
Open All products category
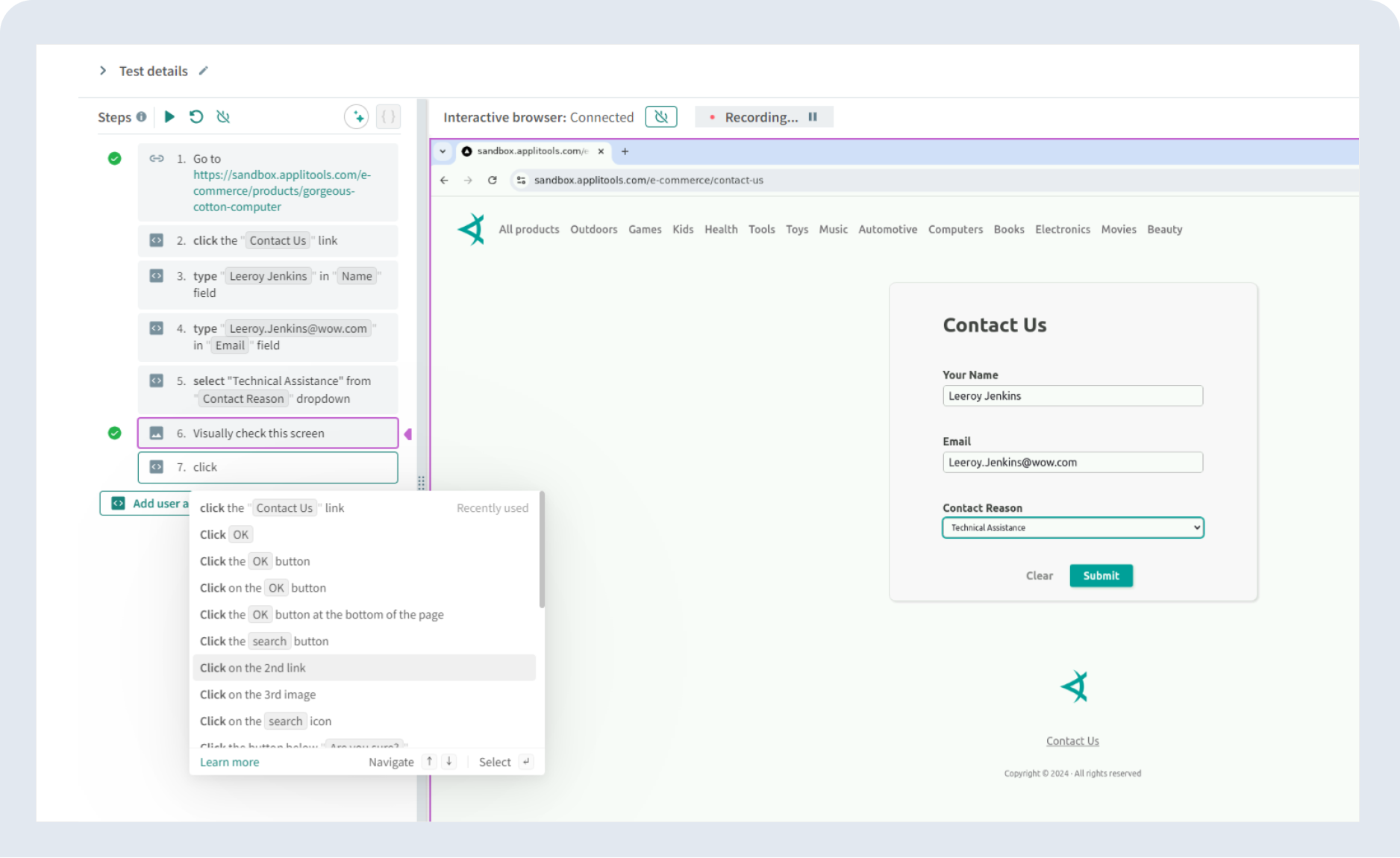click(x=529, y=230)
